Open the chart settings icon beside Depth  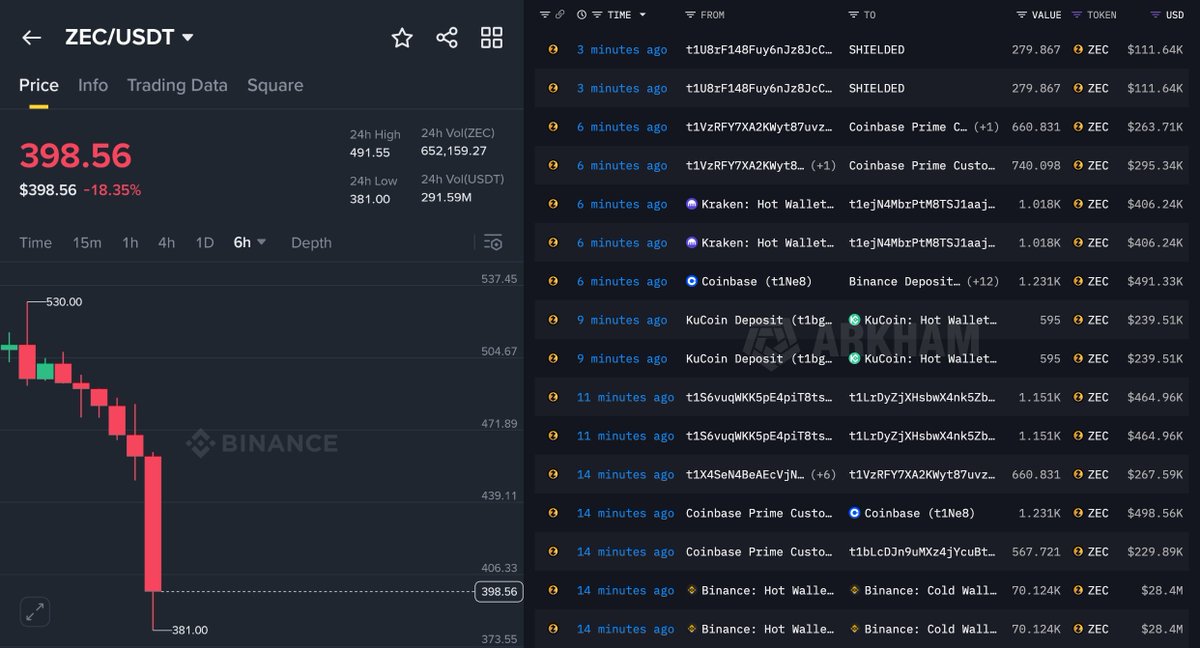click(492, 242)
